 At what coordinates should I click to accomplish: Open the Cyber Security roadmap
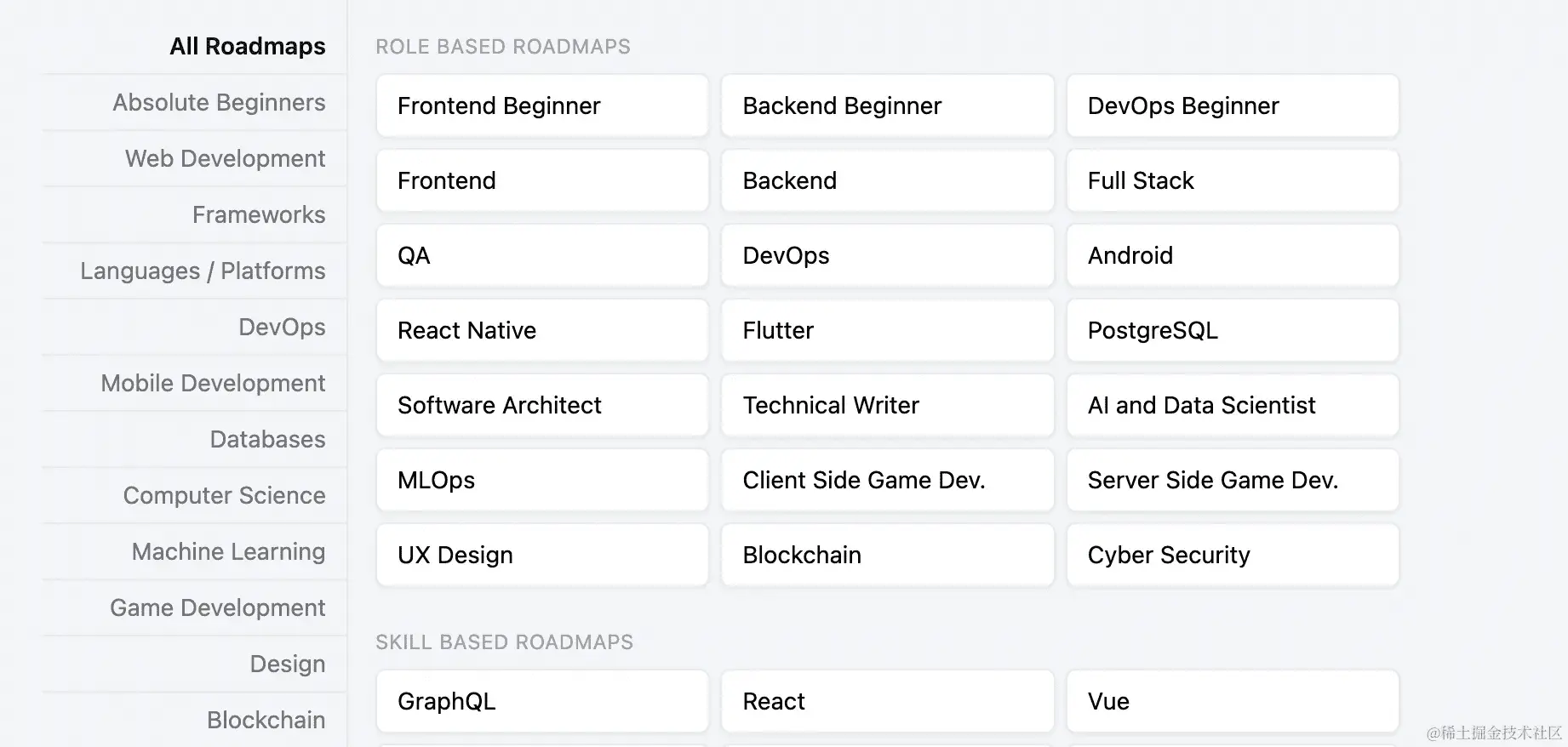pos(1233,555)
